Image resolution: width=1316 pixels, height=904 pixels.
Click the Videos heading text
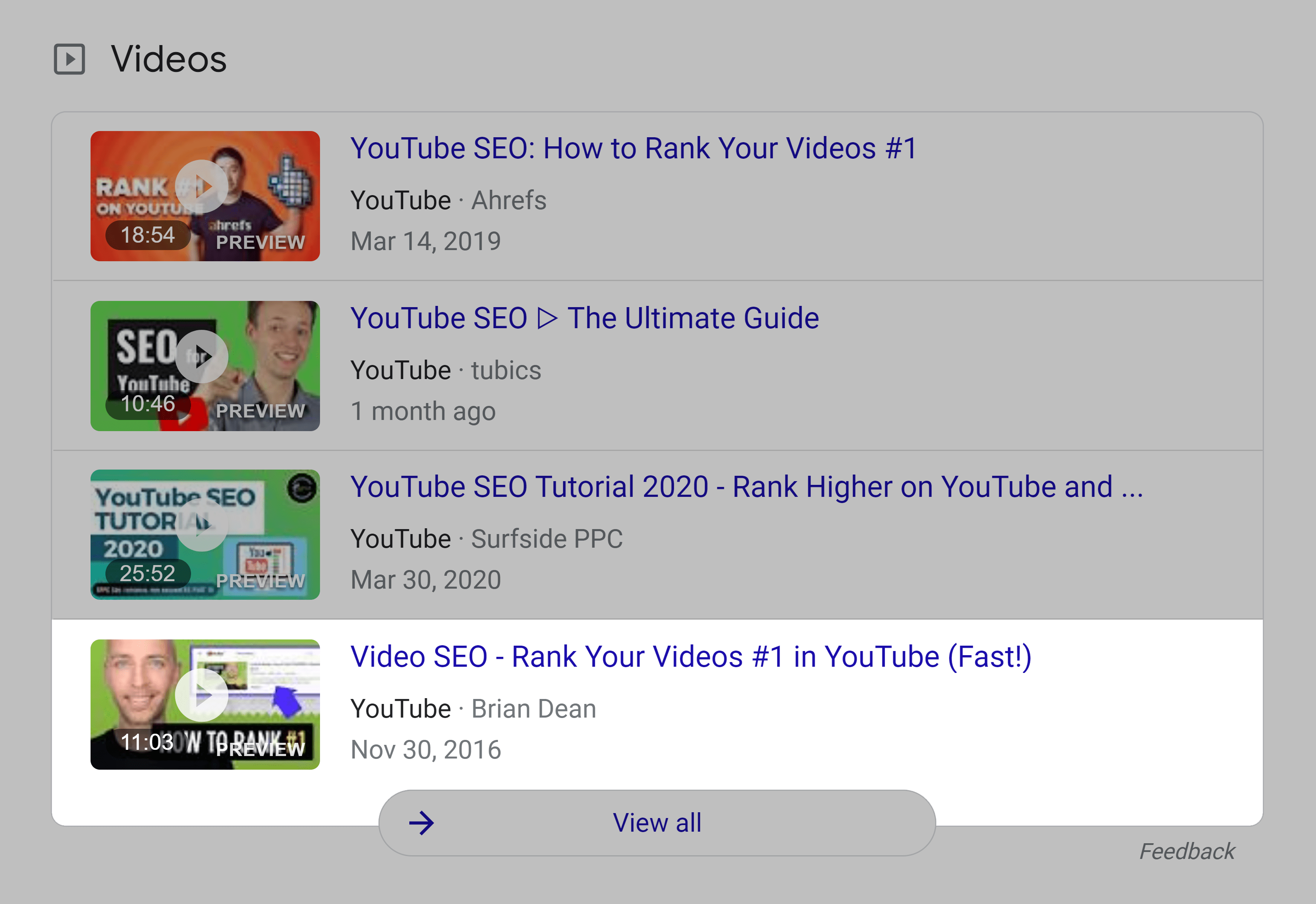169,59
